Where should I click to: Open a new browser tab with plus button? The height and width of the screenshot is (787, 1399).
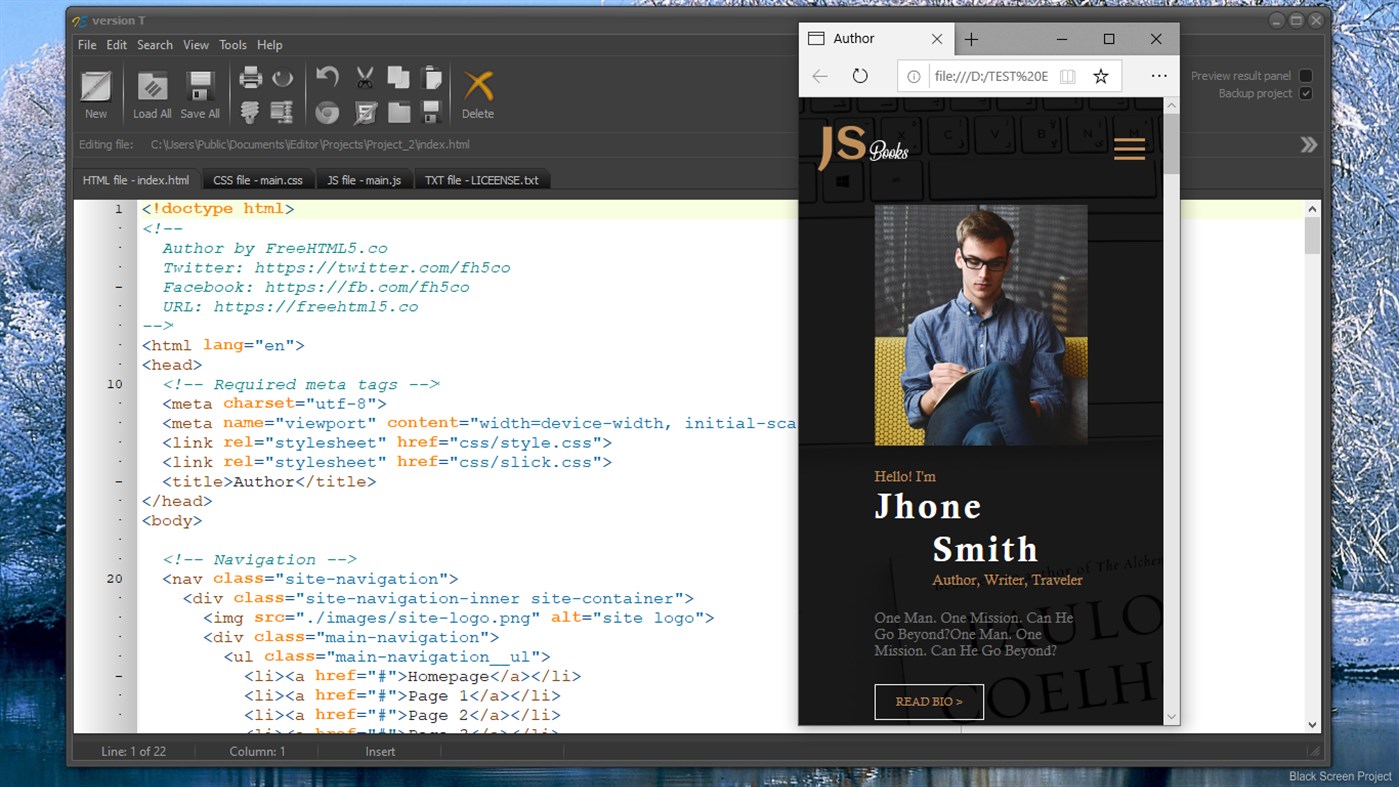point(971,39)
